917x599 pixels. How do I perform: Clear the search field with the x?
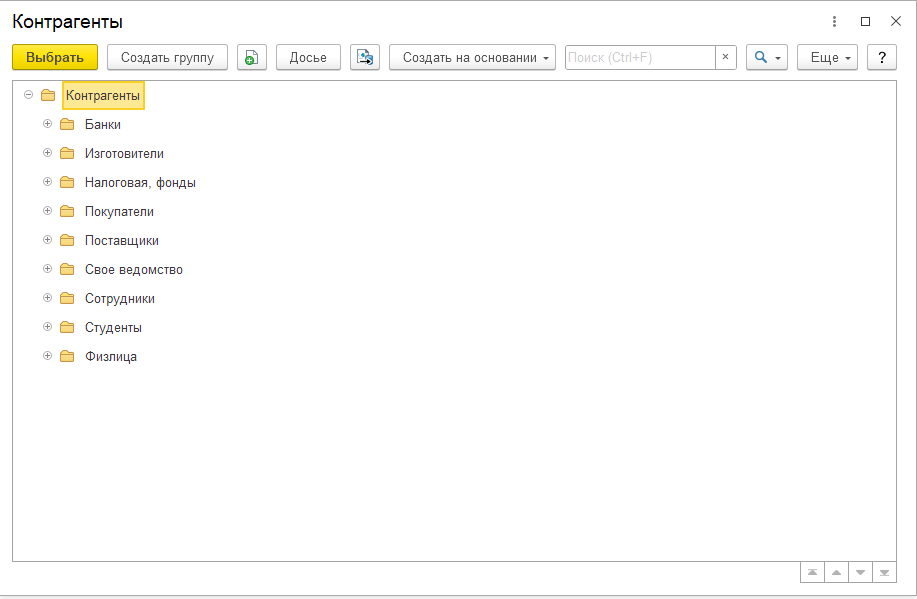pyautogui.click(x=725, y=57)
